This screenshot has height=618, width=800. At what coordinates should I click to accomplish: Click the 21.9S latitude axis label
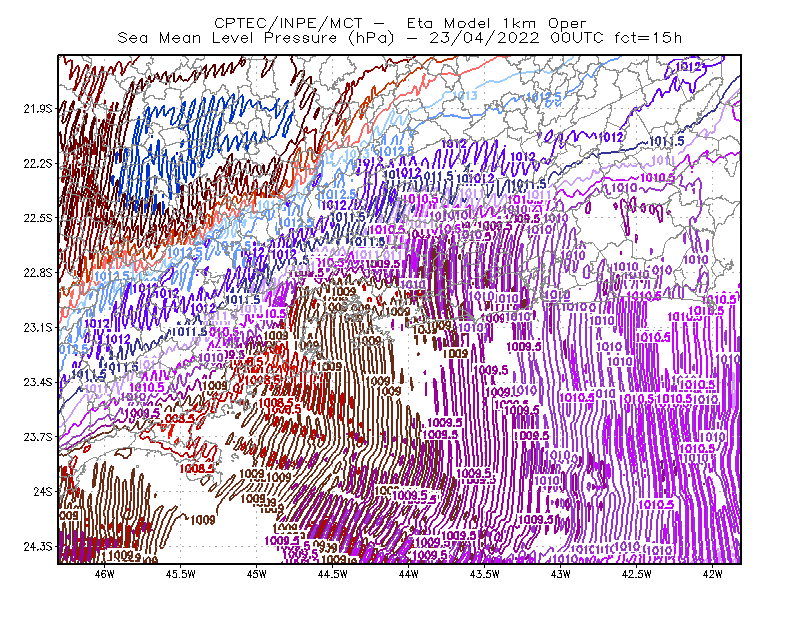(x=38, y=108)
